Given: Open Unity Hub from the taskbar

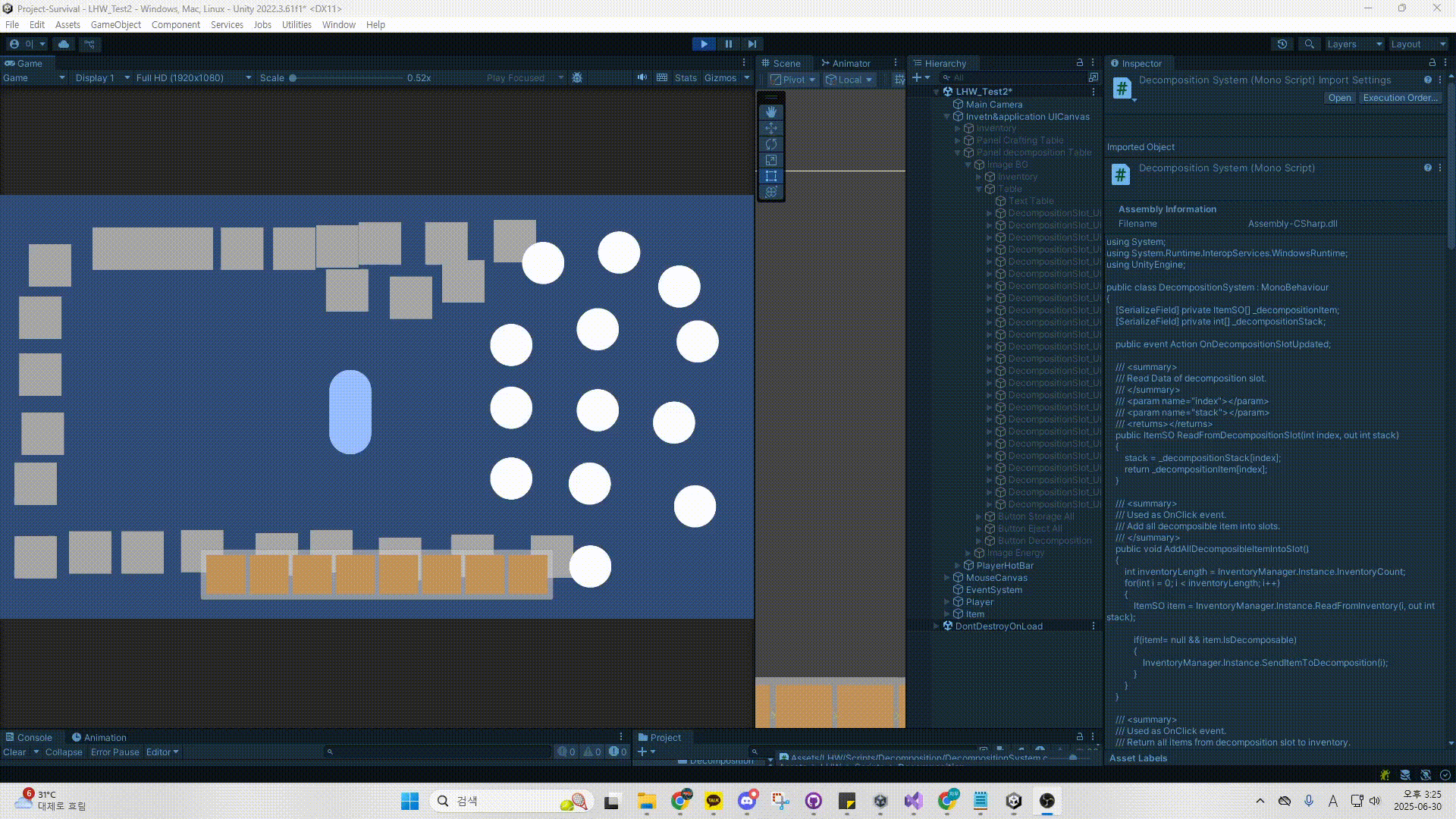Looking at the screenshot, I should (1014, 801).
